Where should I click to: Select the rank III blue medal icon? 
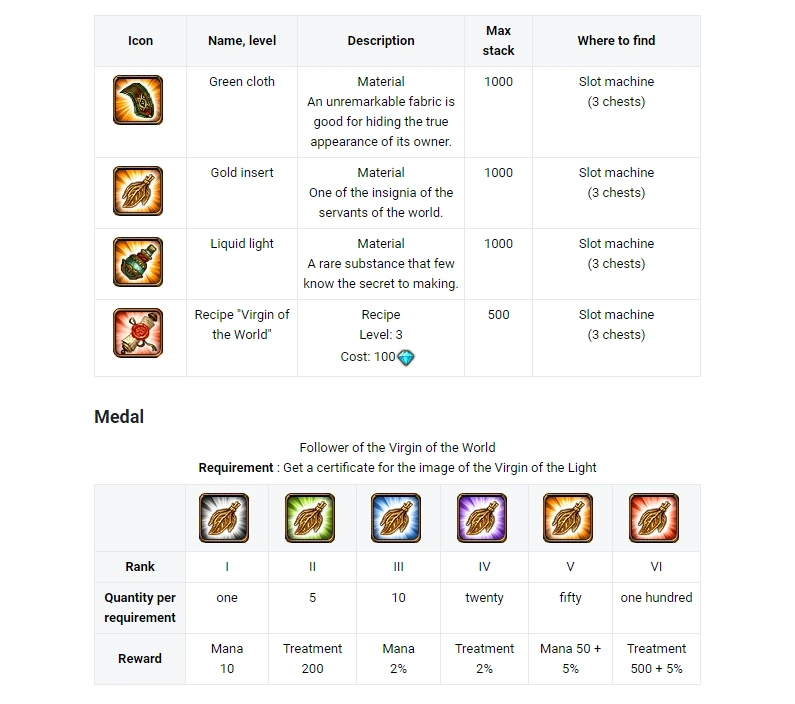[398, 518]
